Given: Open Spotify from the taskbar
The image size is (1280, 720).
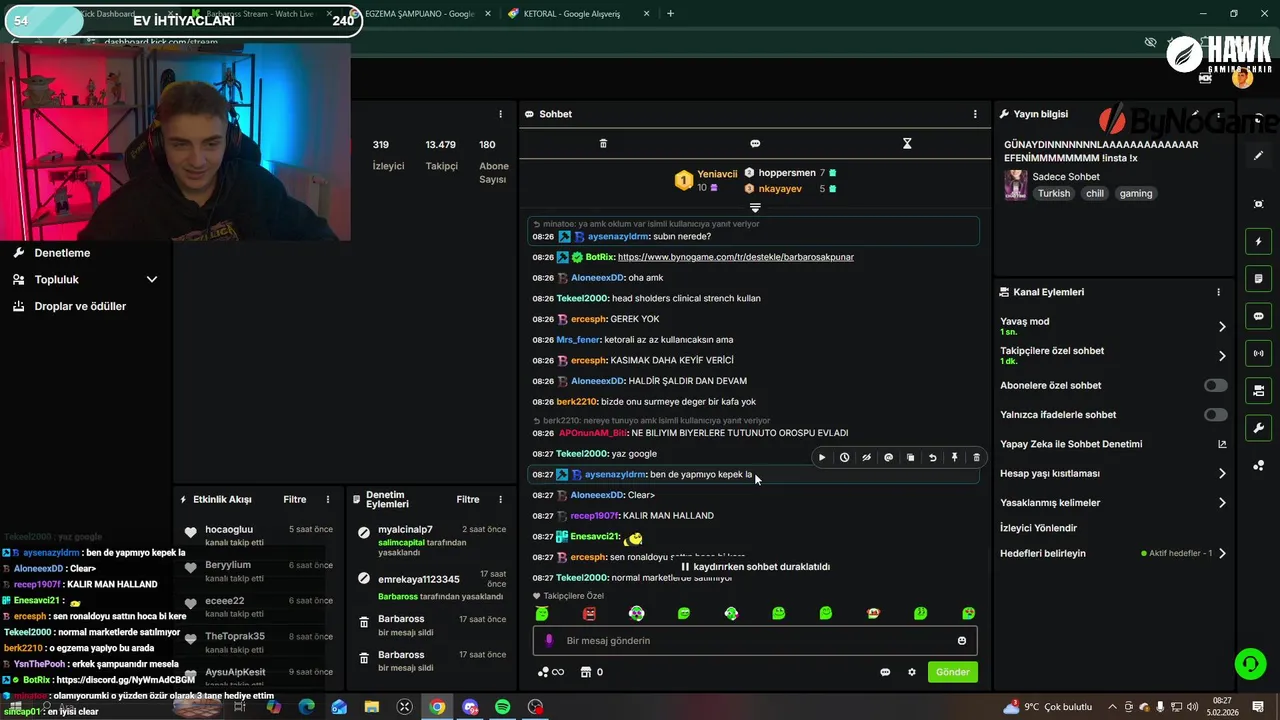Looking at the screenshot, I should click(x=503, y=707).
